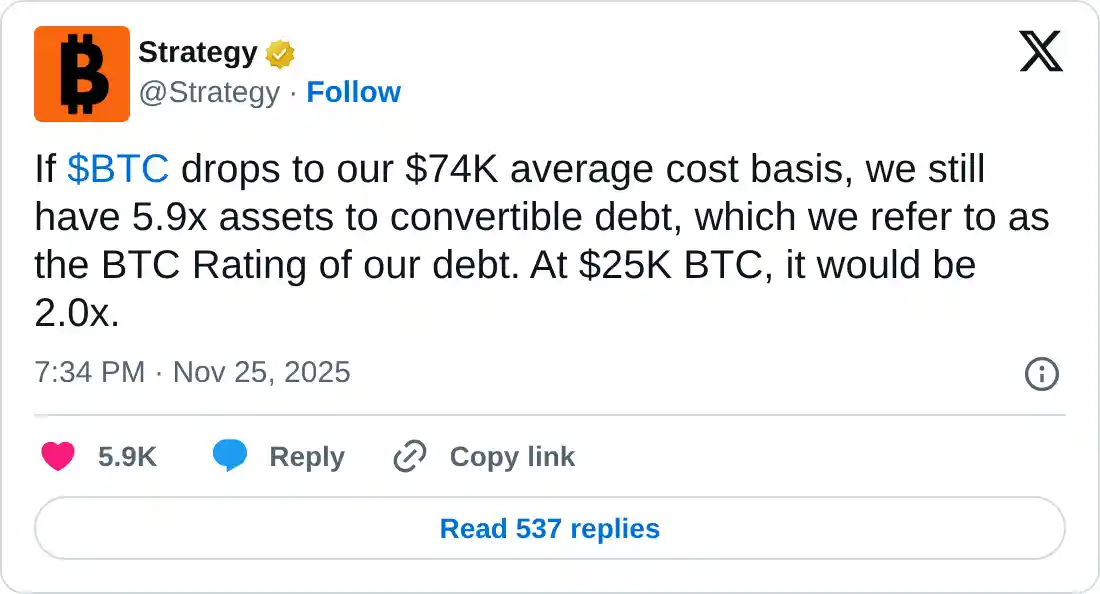Click the blue reply bubble icon
This screenshot has width=1100, height=594.
[230, 456]
